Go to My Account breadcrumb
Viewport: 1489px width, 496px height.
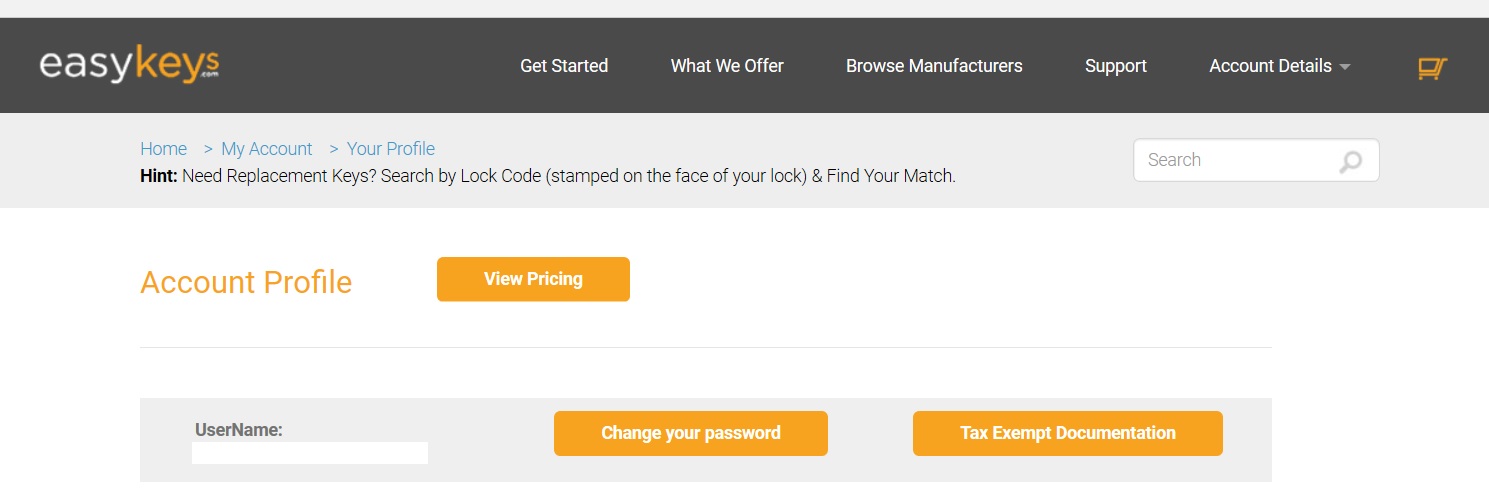tap(267, 149)
